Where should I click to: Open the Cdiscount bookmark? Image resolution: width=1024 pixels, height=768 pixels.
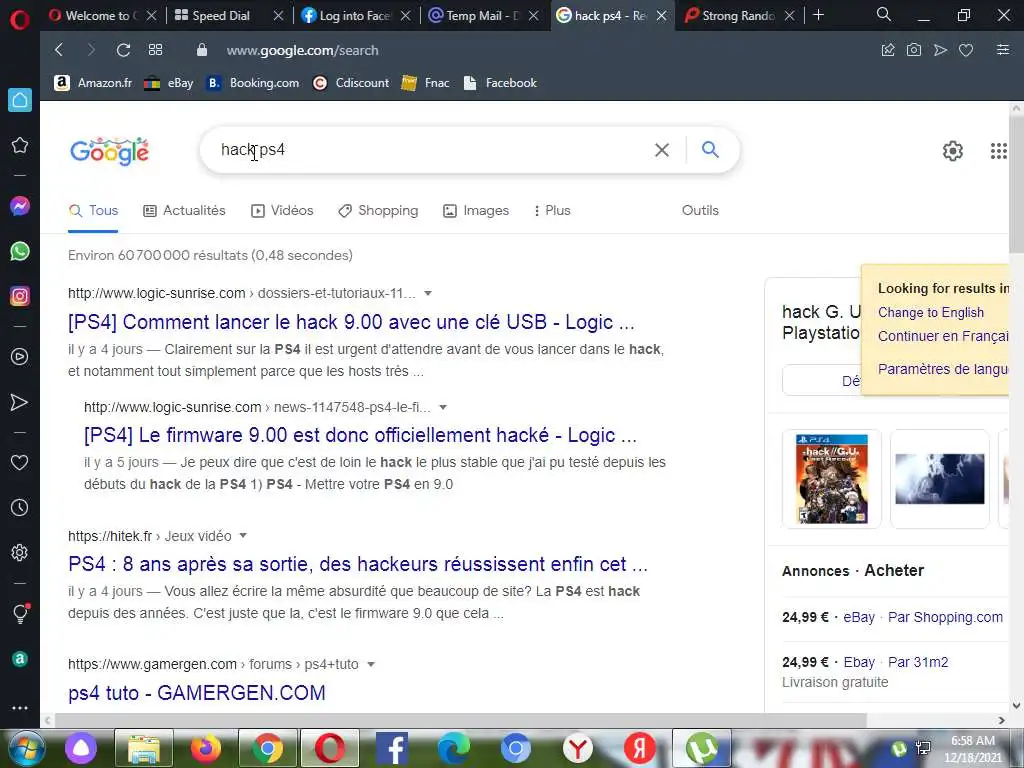click(x=351, y=83)
